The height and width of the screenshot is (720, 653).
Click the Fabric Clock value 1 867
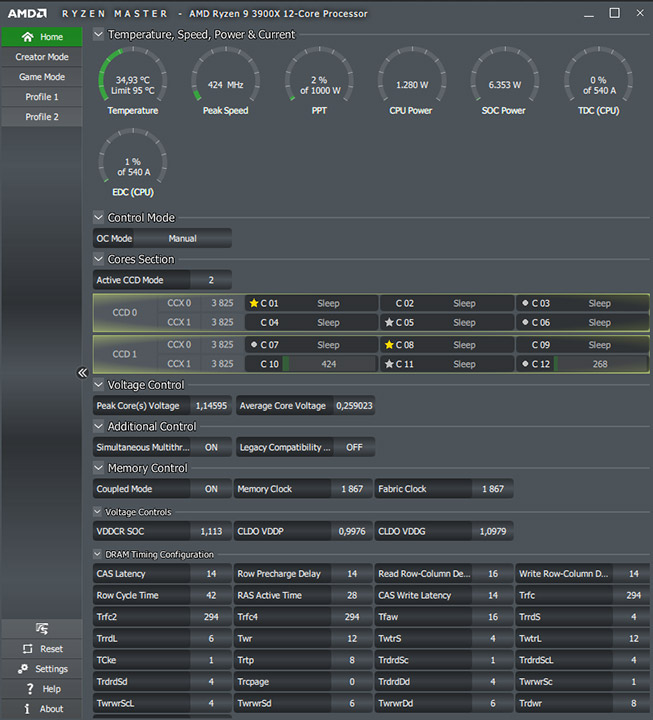tap(493, 489)
